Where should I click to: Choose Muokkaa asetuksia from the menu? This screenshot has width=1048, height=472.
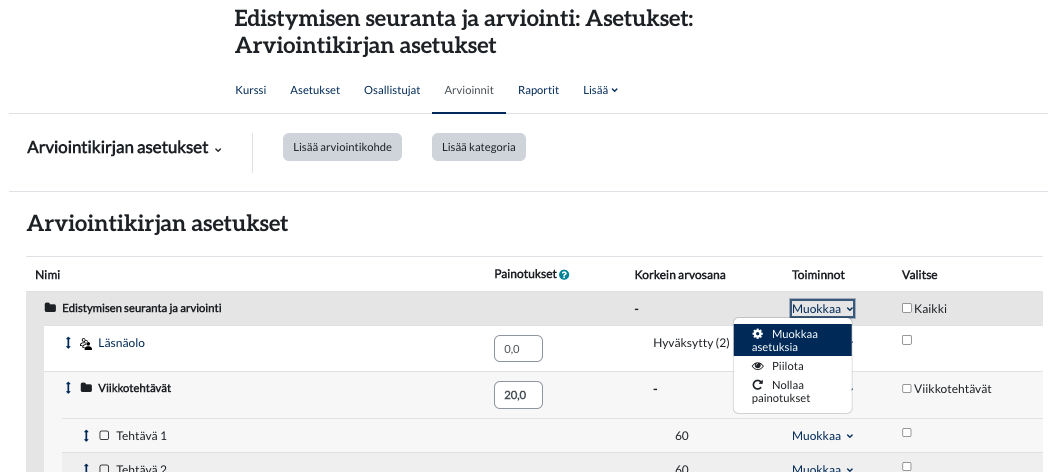(x=793, y=340)
